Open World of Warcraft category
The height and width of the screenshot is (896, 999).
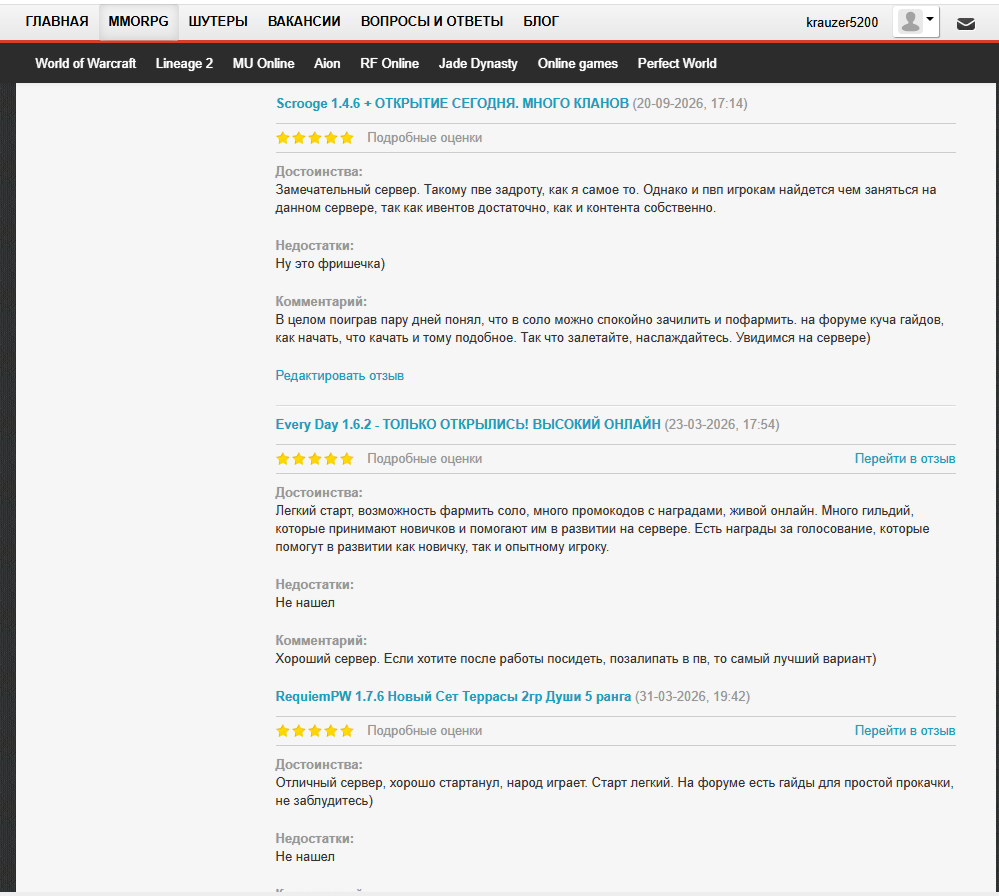[x=85, y=64]
